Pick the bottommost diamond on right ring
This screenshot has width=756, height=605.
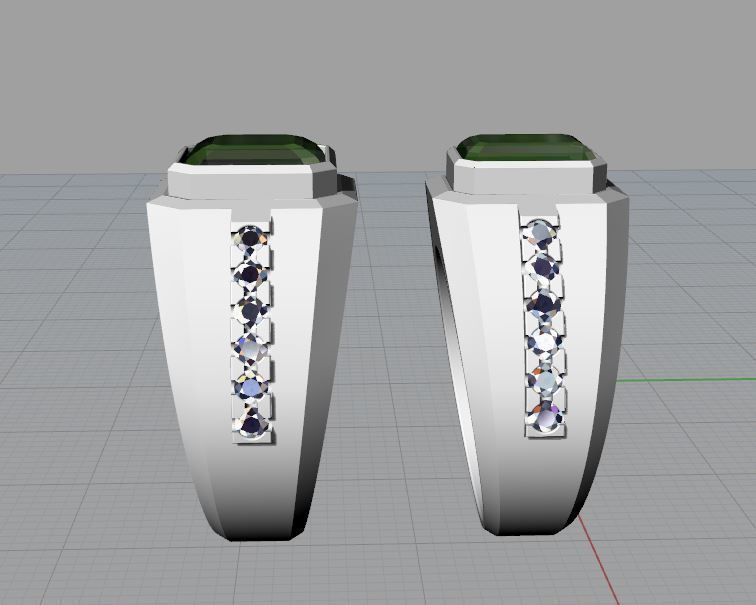pyautogui.click(x=546, y=416)
